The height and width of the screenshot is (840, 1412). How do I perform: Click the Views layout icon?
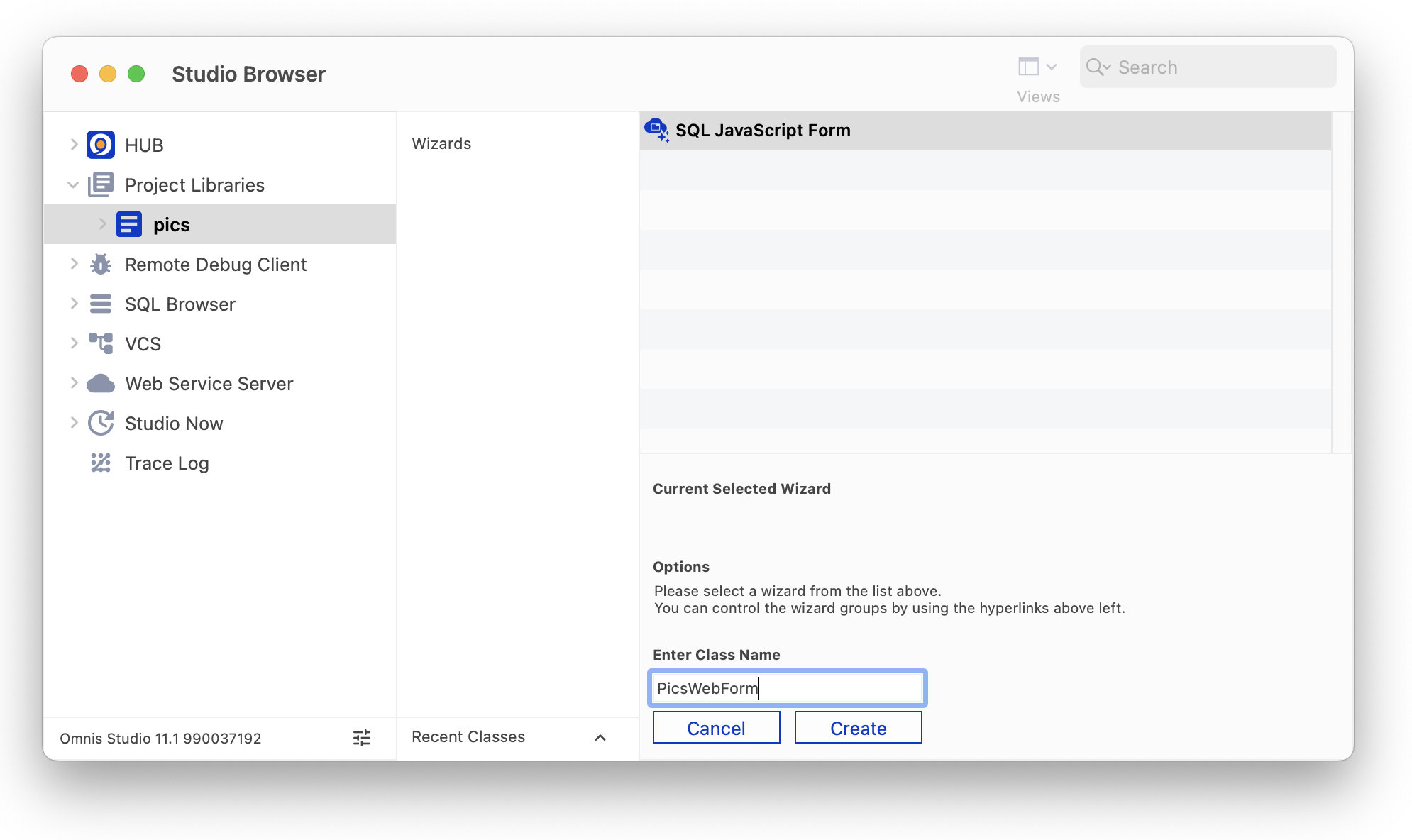[1028, 67]
